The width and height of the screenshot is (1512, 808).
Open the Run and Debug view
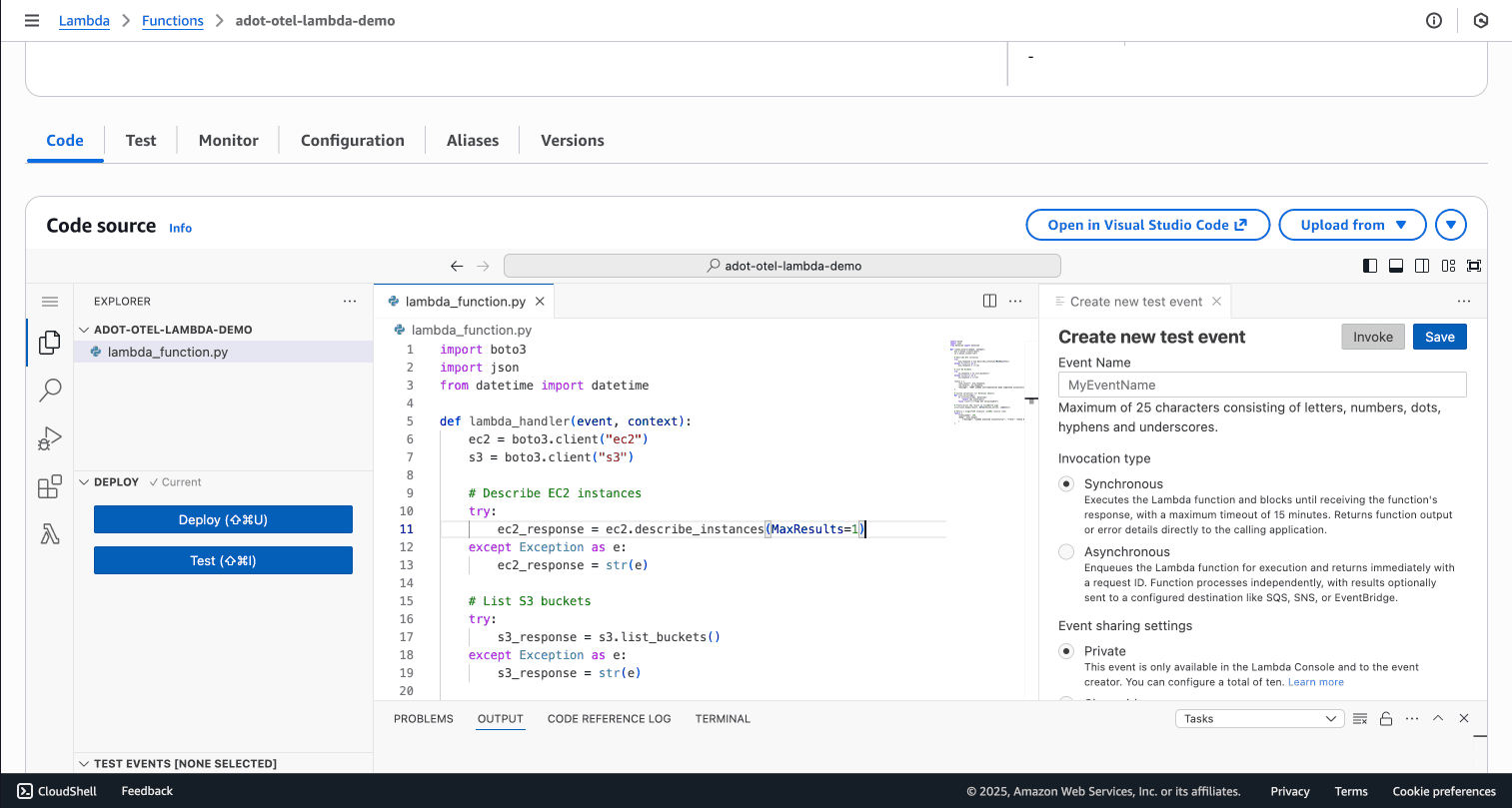click(x=49, y=437)
